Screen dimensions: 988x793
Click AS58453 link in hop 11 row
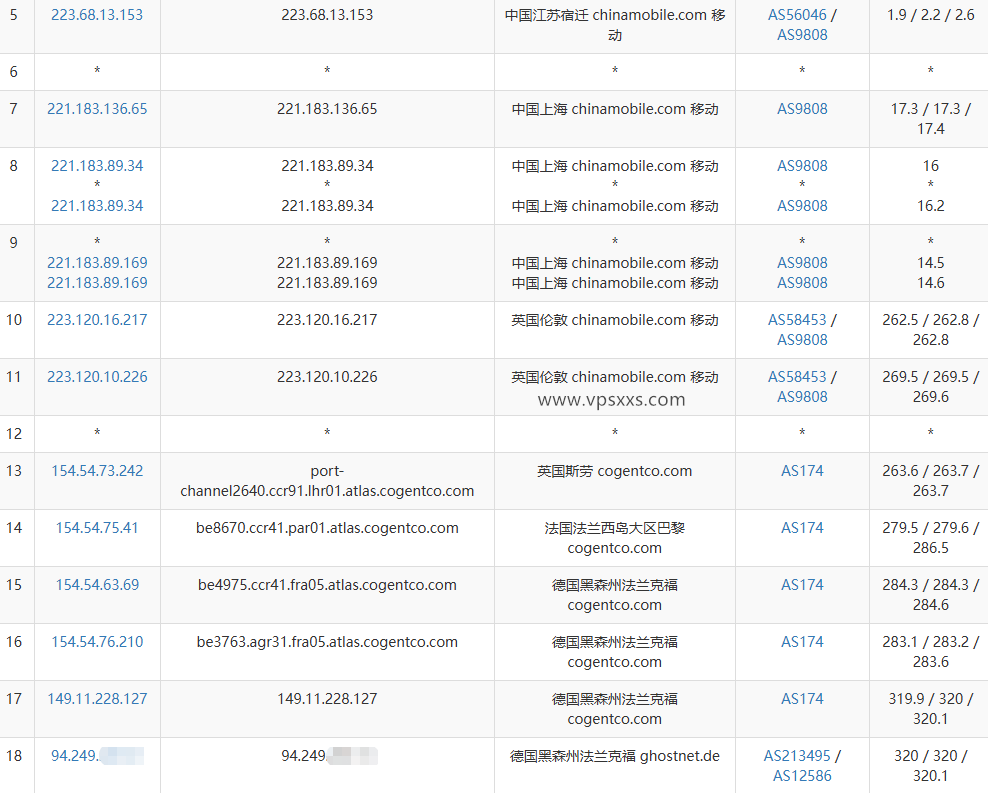pyautogui.click(x=796, y=377)
